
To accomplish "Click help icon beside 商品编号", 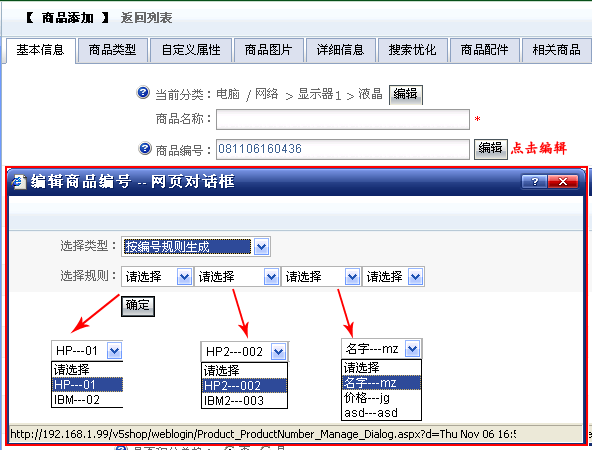I will [145, 148].
